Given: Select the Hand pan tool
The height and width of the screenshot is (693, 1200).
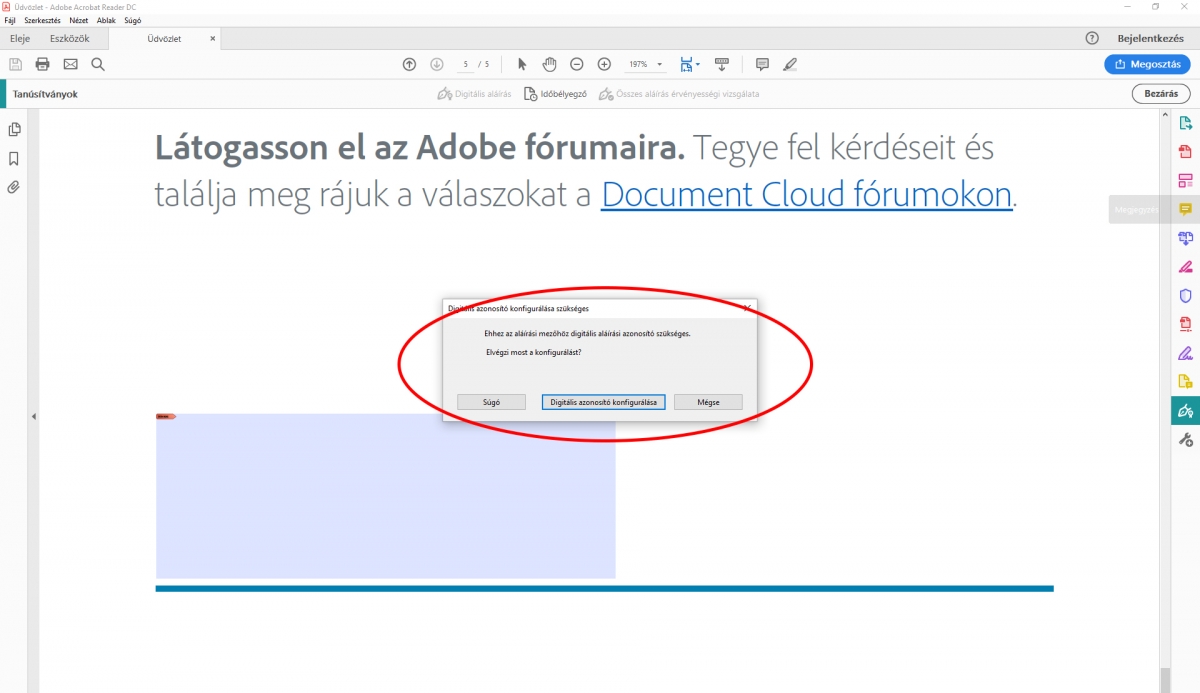Looking at the screenshot, I should point(549,64).
